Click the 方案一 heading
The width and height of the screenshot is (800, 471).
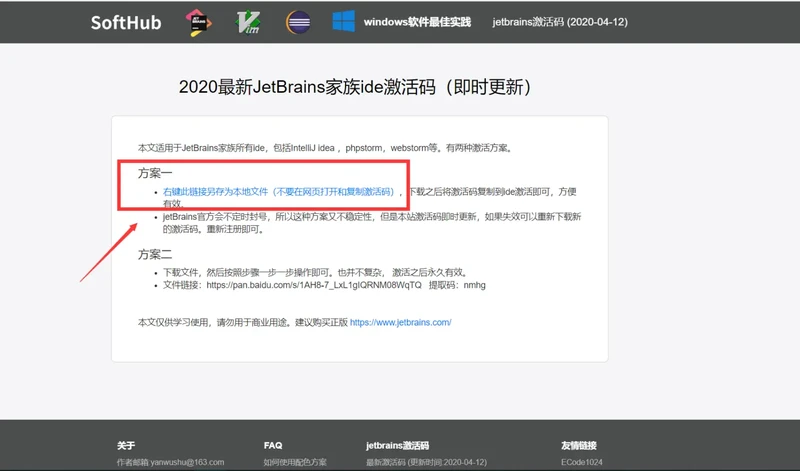click(x=155, y=172)
